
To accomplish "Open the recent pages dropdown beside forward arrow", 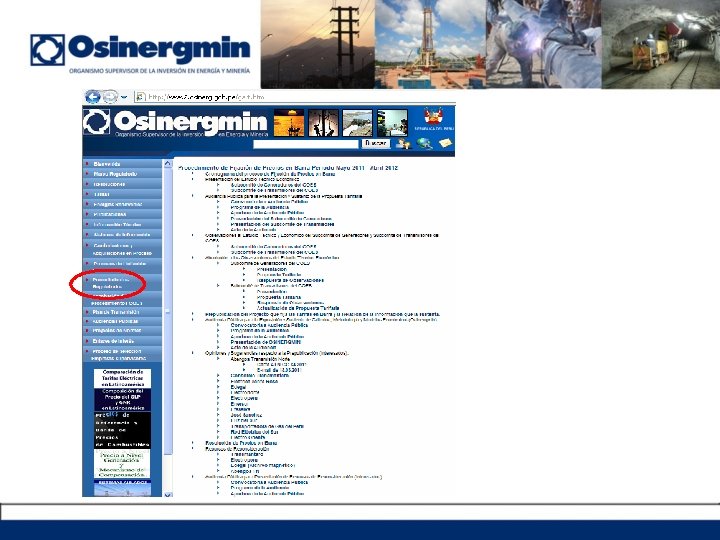I will coord(124,97).
